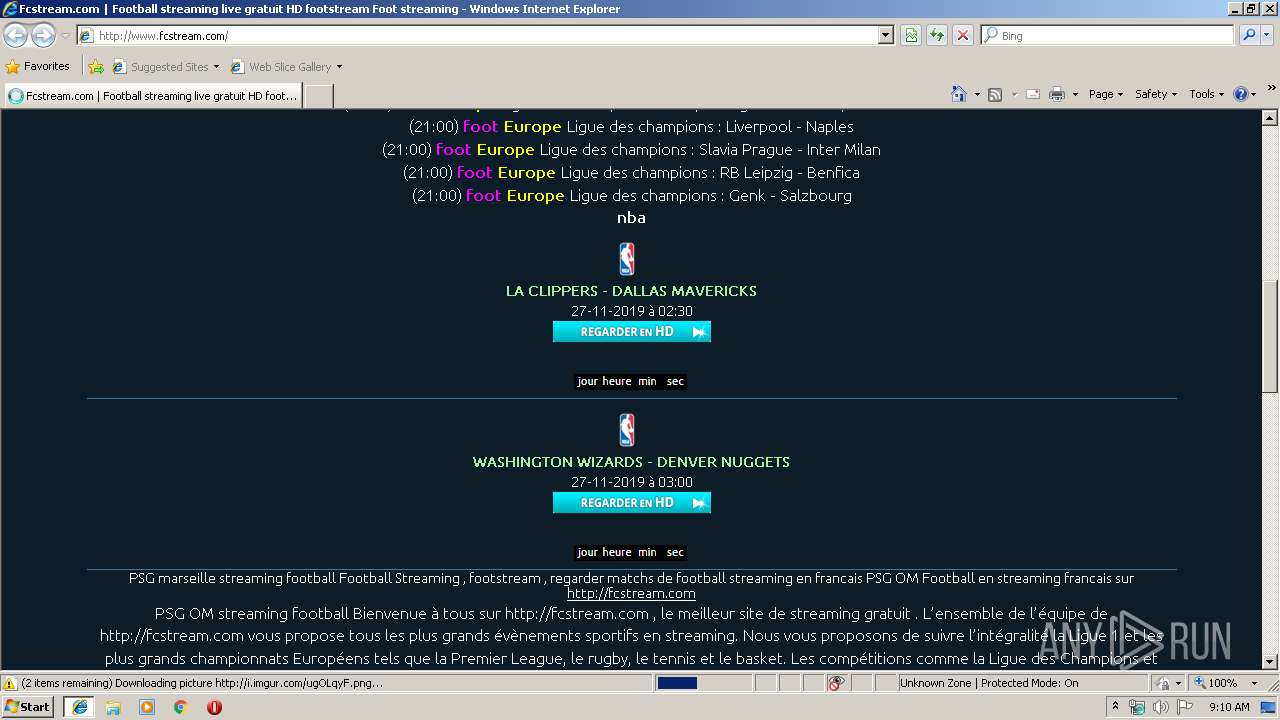Expand the address bar history dropdown

886,35
